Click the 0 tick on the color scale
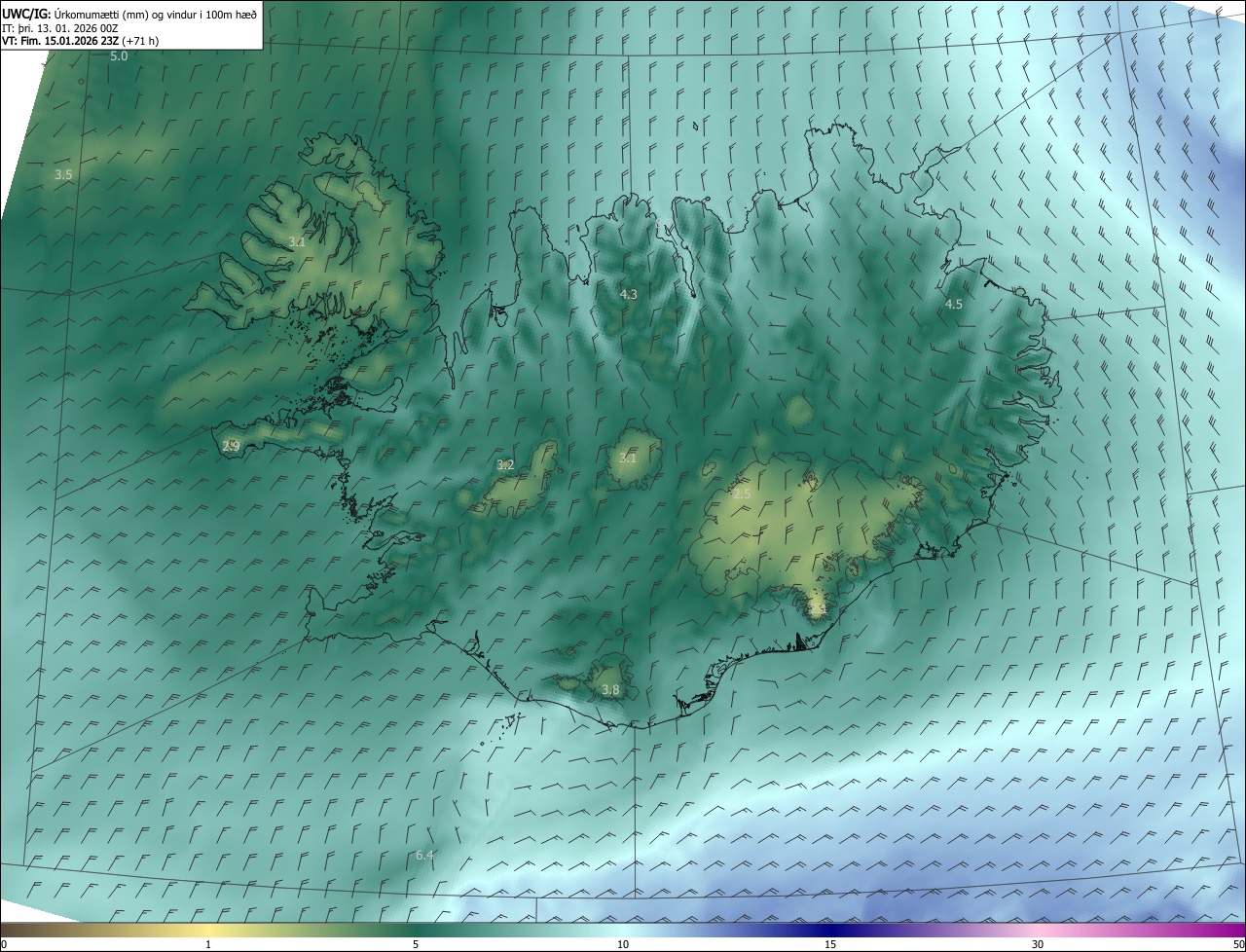The image size is (1246, 952). coord(4,944)
